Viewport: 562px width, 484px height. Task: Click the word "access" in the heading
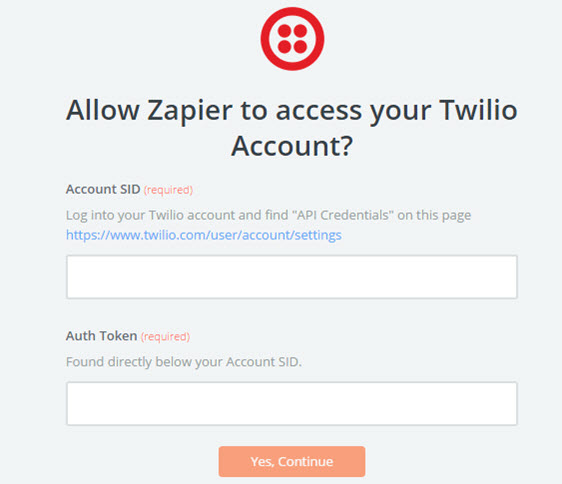pyautogui.click(x=319, y=111)
